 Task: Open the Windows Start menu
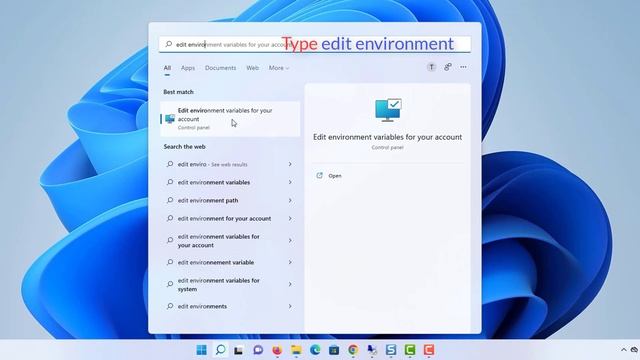[201, 350]
